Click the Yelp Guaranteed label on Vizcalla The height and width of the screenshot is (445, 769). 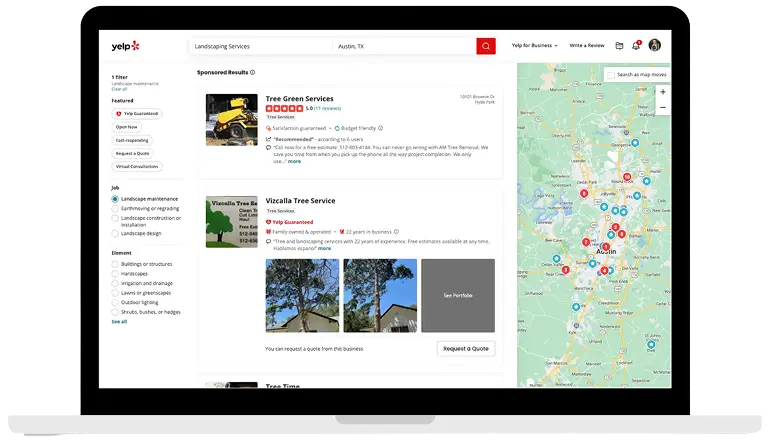tap(292, 222)
